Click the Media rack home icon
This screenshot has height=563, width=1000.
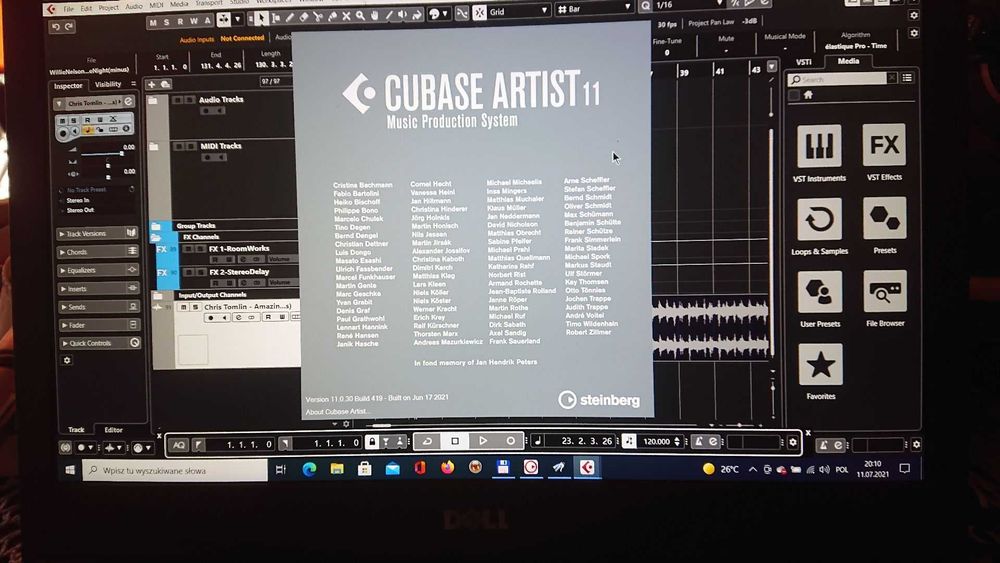click(x=808, y=95)
